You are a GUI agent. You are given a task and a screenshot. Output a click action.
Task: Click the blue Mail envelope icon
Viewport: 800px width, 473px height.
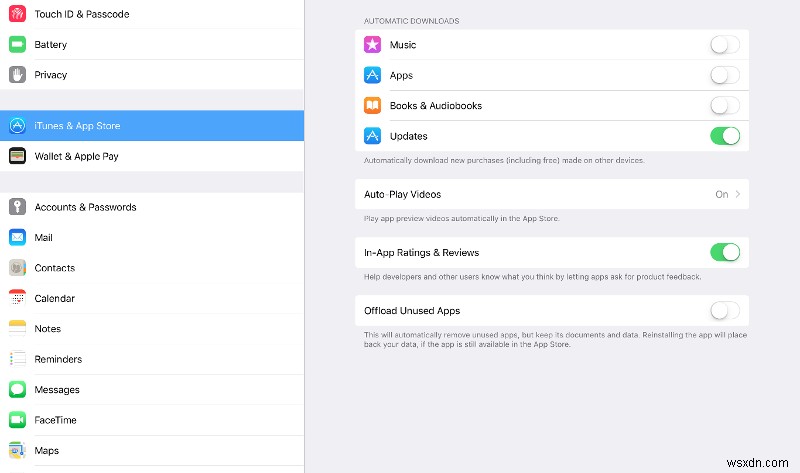[17, 237]
